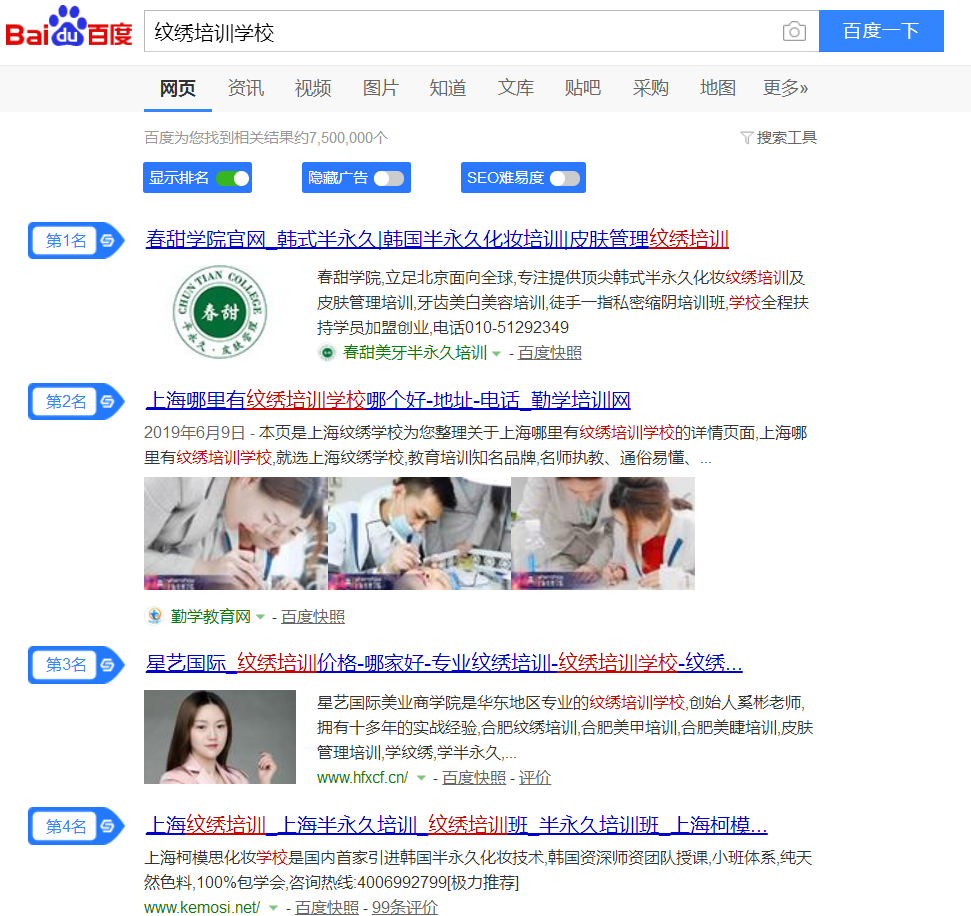
Task: Click the sync icon on 第3名 badge
Action: click(x=108, y=665)
